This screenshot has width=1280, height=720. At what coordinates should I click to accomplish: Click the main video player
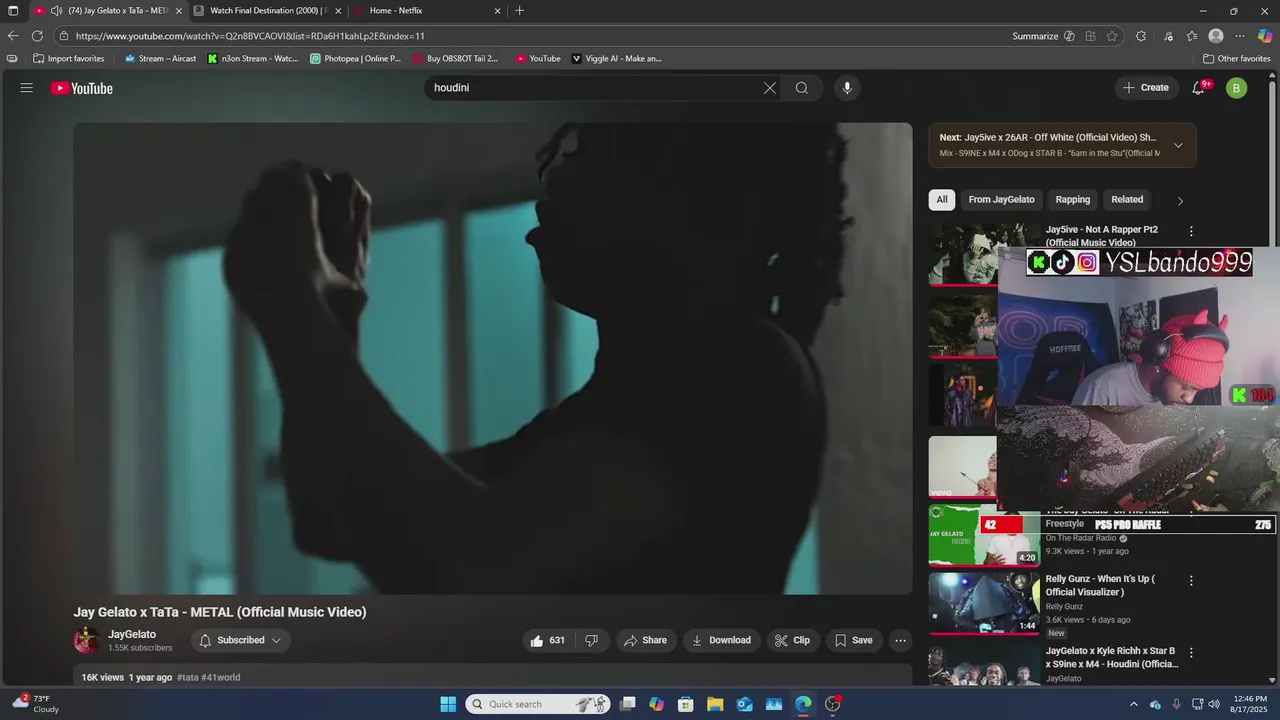[x=493, y=359]
